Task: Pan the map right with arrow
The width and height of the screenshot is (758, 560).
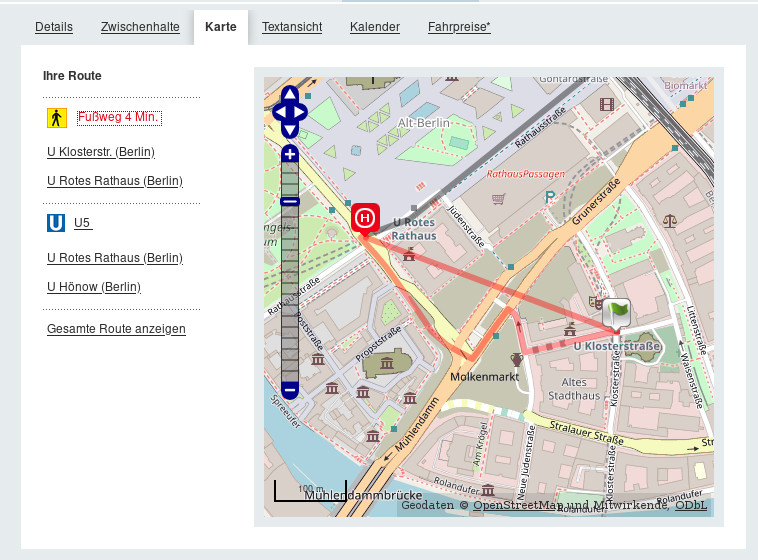Action: 300,113
